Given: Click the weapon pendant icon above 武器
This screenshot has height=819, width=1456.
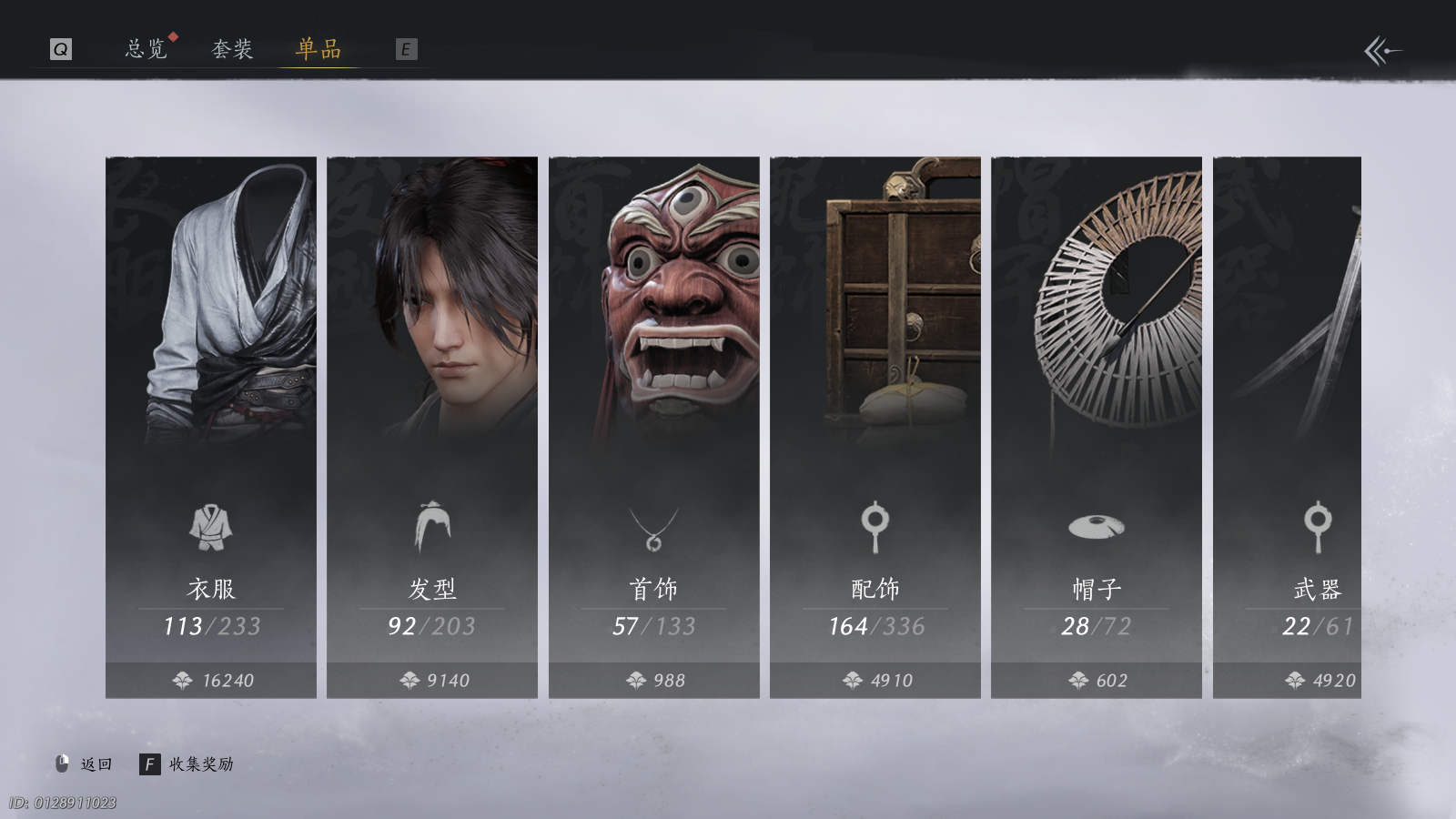Looking at the screenshot, I should click(1318, 527).
